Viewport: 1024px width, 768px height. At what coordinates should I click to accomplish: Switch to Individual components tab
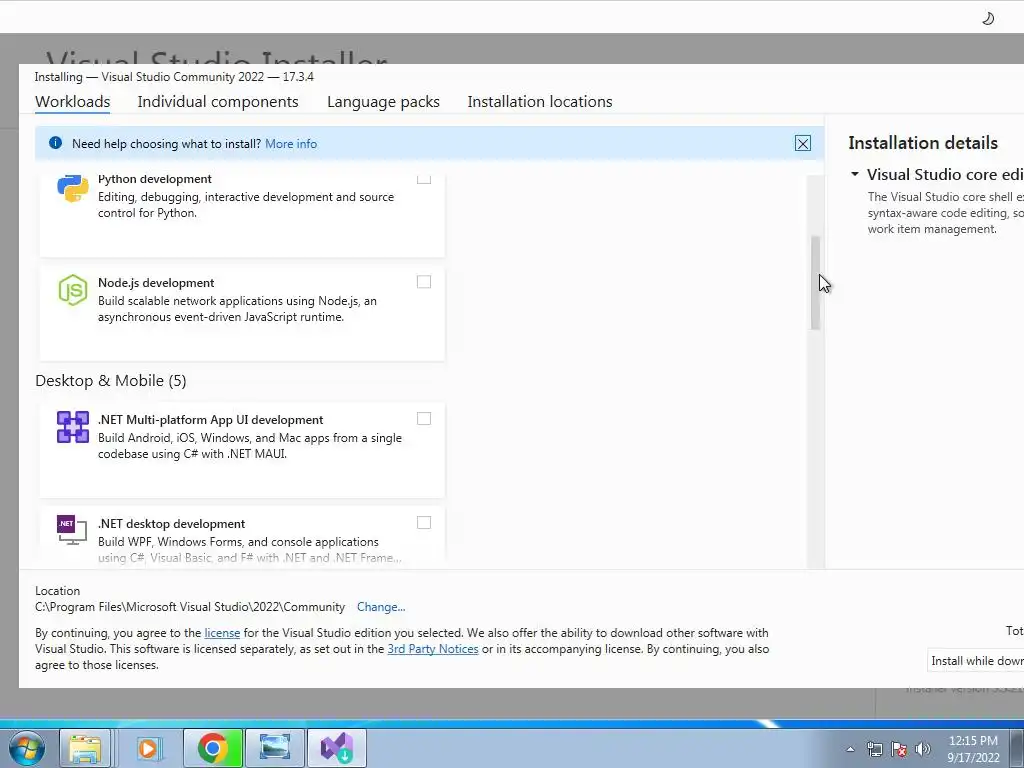(217, 102)
